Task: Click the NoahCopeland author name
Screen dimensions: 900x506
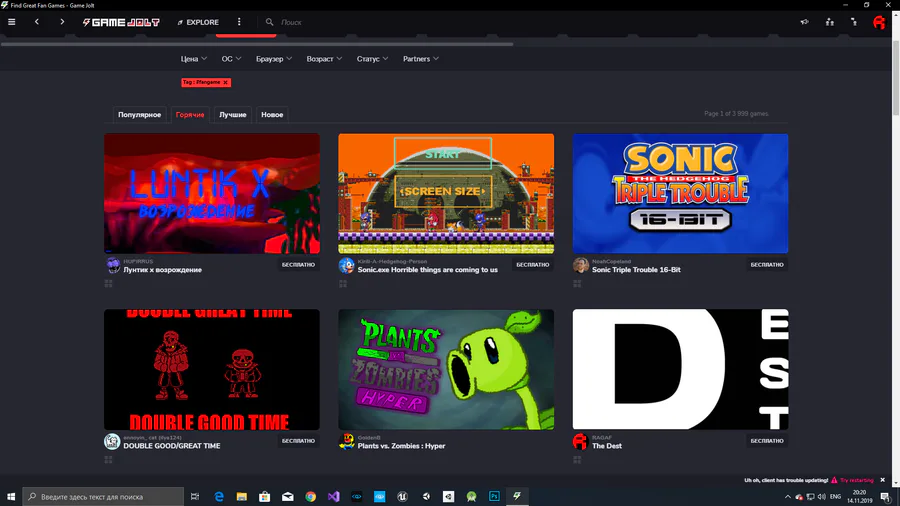Action: point(611,262)
